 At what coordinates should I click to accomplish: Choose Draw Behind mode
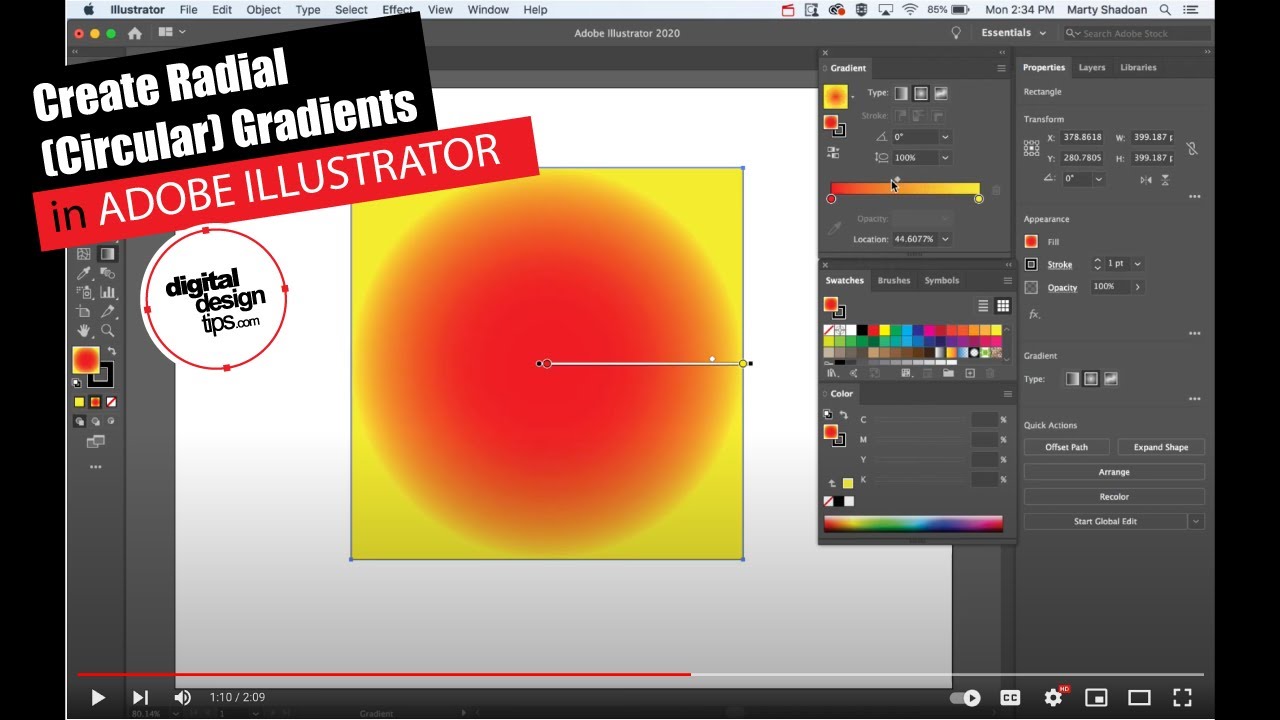coord(95,421)
